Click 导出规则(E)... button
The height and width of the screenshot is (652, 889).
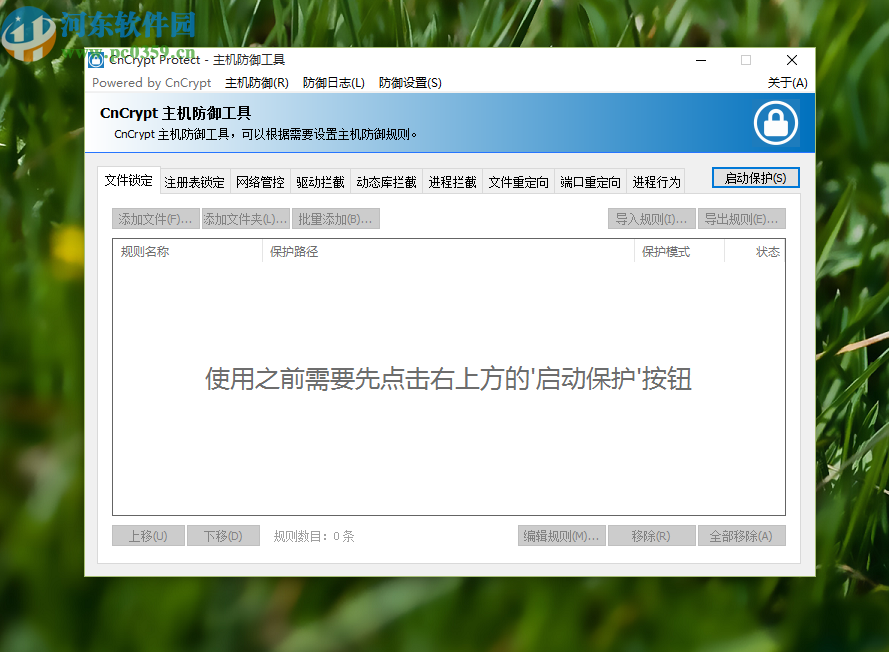[x=742, y=219]
